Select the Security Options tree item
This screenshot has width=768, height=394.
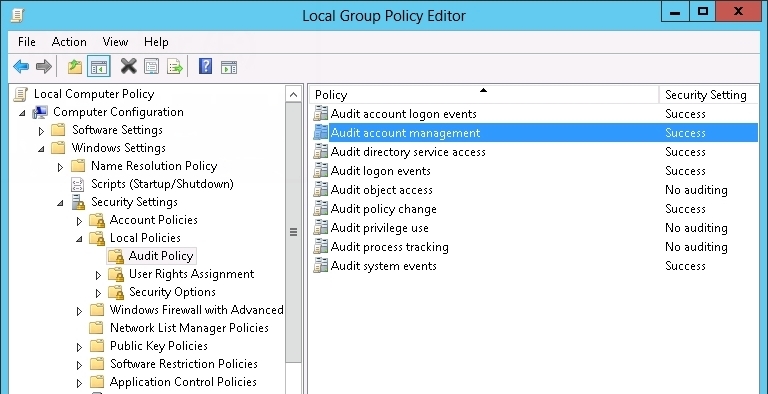click(172, 292)
